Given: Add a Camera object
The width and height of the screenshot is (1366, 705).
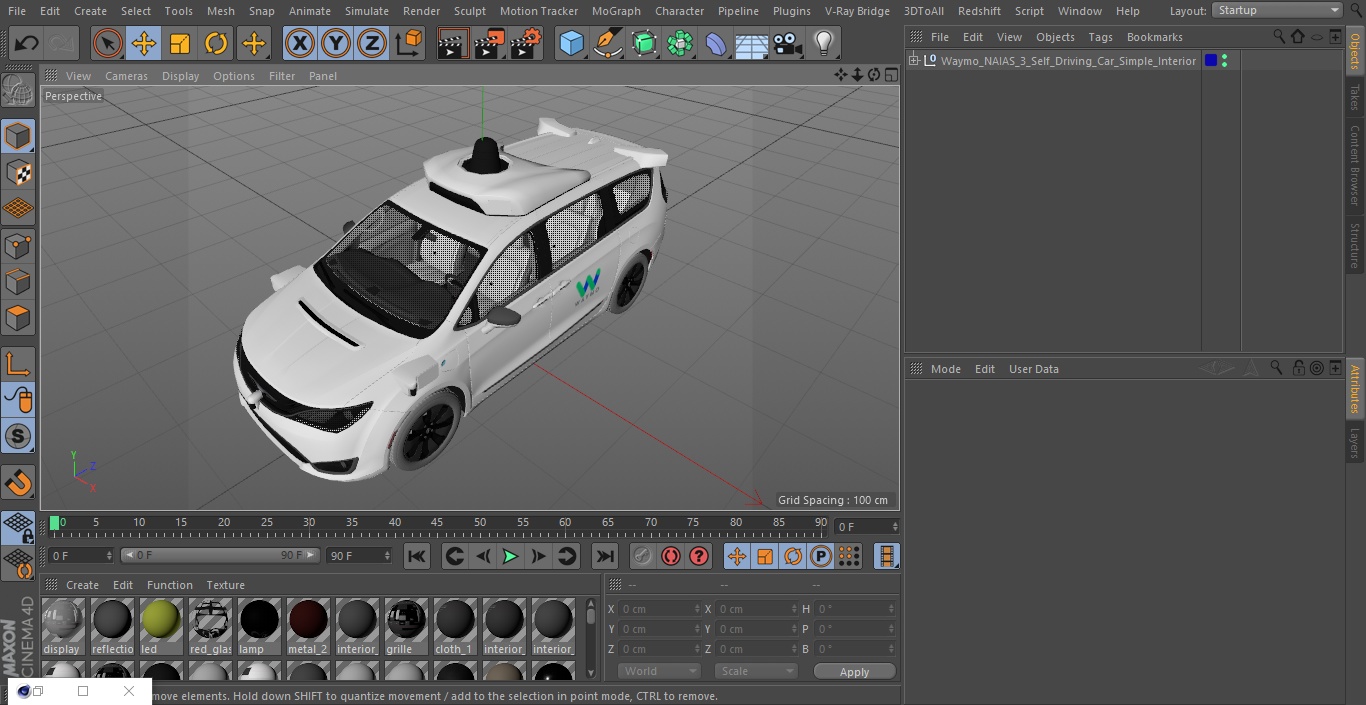Looking at the screenshot, I should click(x=787, y=43).
